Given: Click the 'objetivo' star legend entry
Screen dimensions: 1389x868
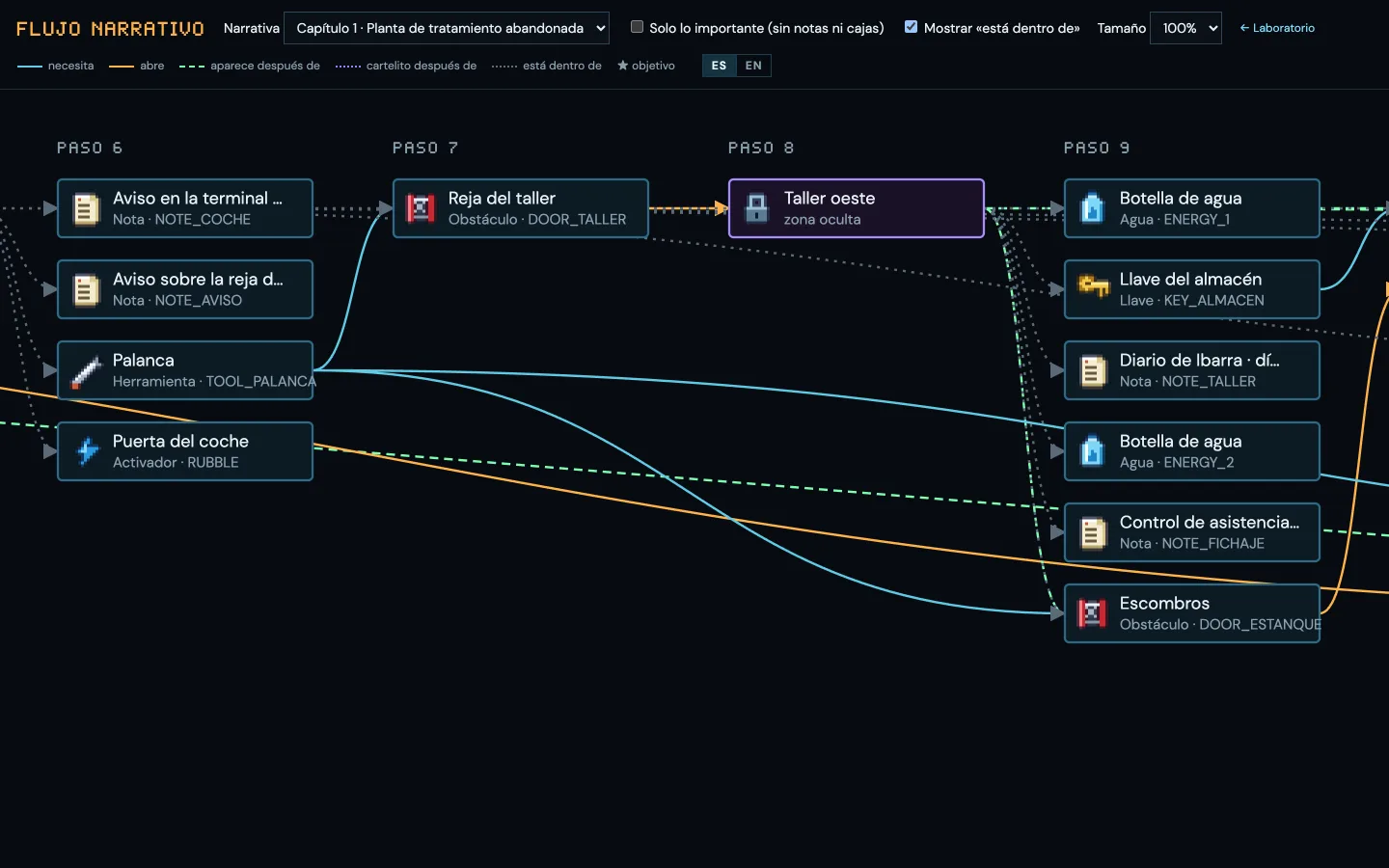Looking at the screenshot, I should coord(646,66).
